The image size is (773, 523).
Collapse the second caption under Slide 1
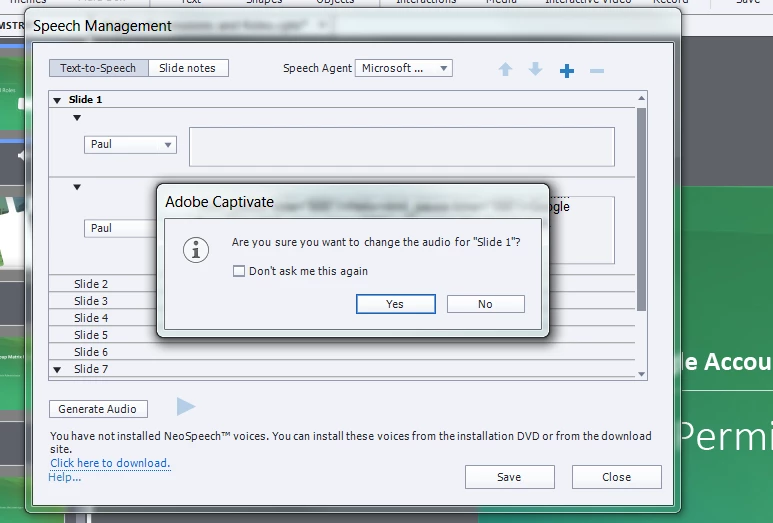77,187
